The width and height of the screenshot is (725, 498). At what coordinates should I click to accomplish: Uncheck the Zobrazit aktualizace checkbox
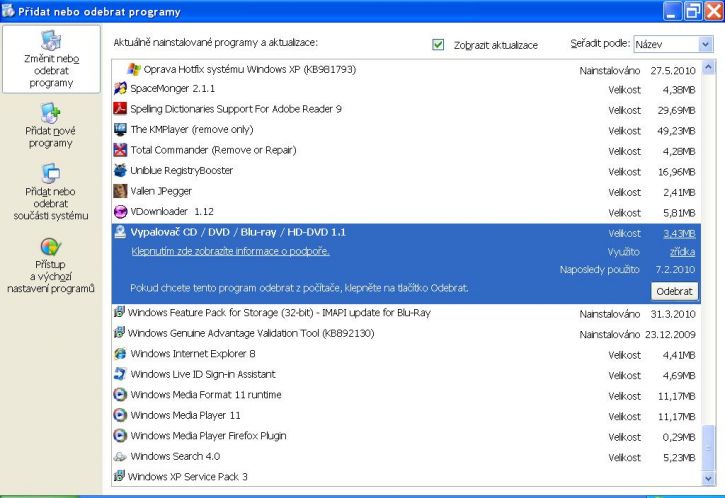point(438,44)
